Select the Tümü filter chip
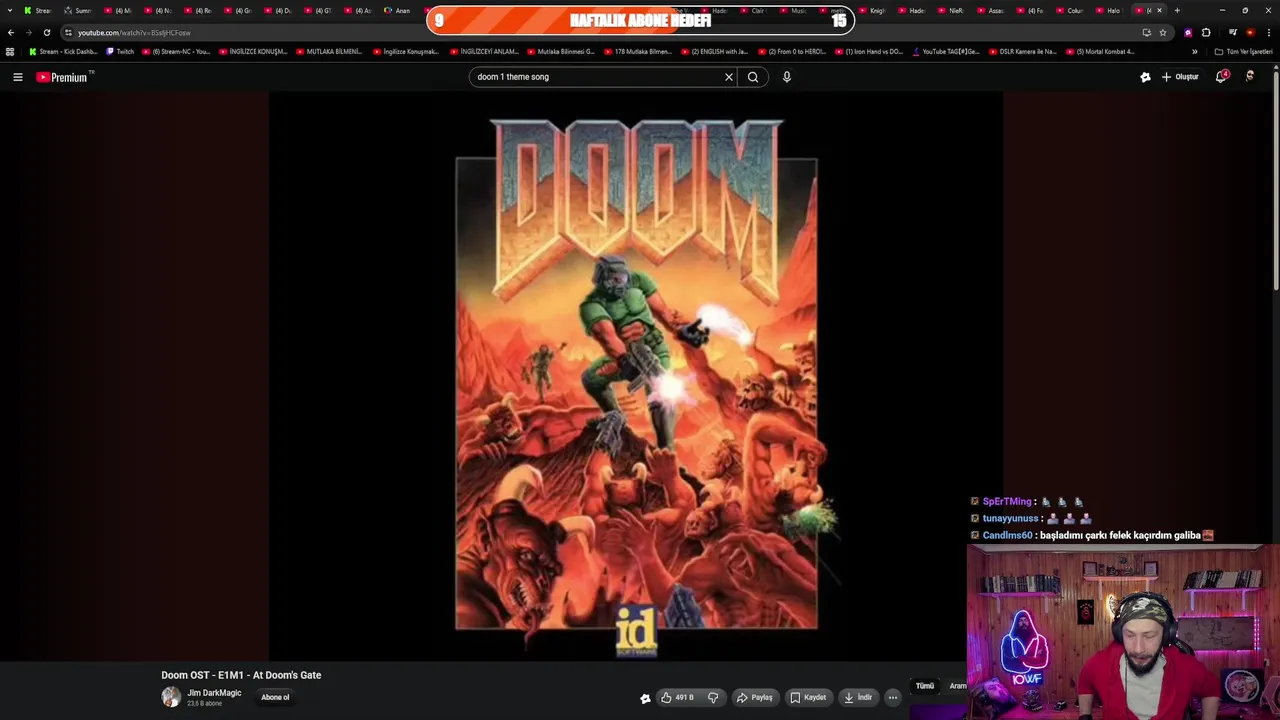This screenshot has width=1280, height=720. pyautogui.click(x=925, y=686)
